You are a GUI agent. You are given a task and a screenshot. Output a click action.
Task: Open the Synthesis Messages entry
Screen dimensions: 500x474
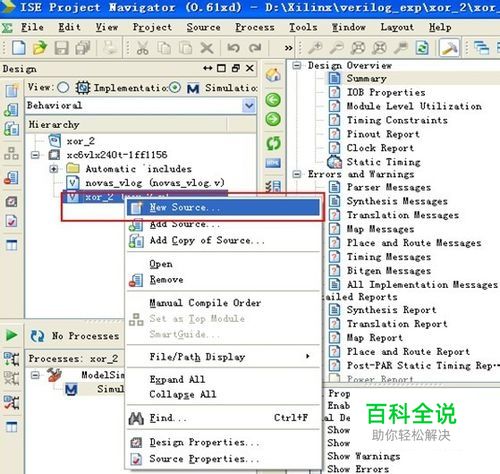tap(397, 201)
